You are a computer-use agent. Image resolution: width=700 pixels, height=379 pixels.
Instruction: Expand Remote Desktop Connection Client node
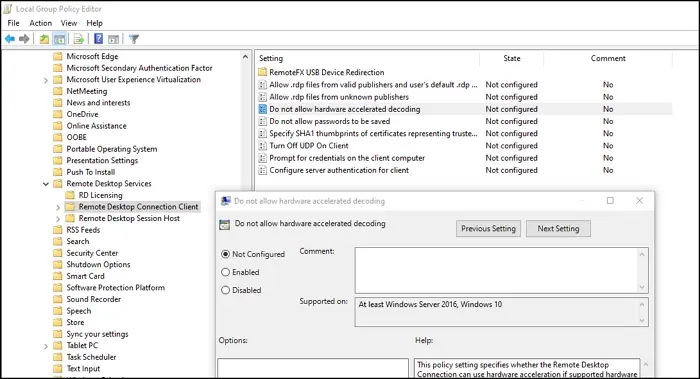click(x=58, y=207)
